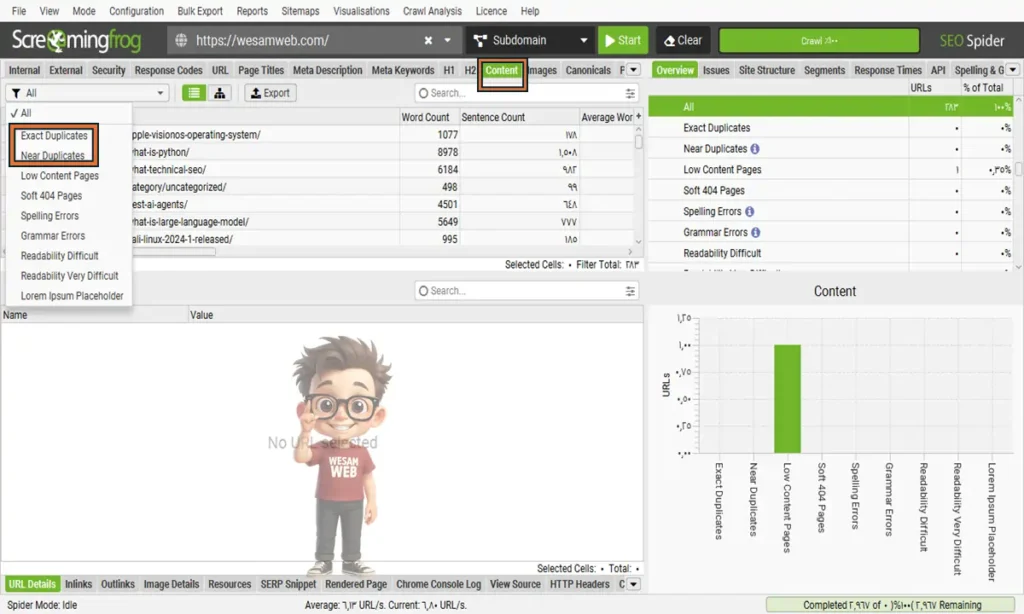Screen dimensions: 1024x614
Task: Choose Low Content Pages from filter list
Action: (x=60, y=176)
